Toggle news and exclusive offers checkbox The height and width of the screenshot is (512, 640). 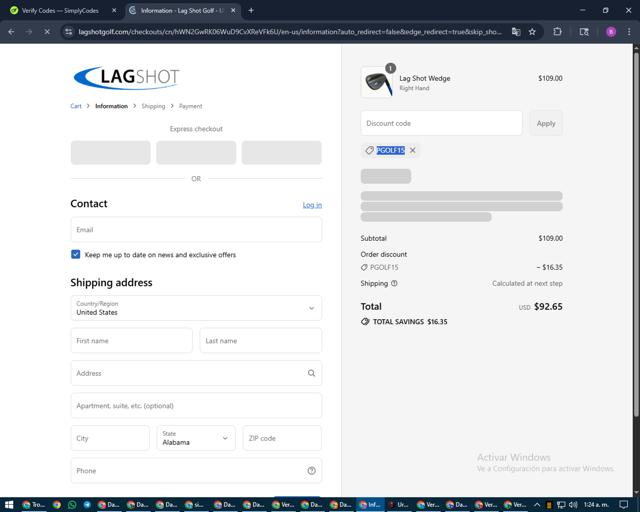[76, 254]
